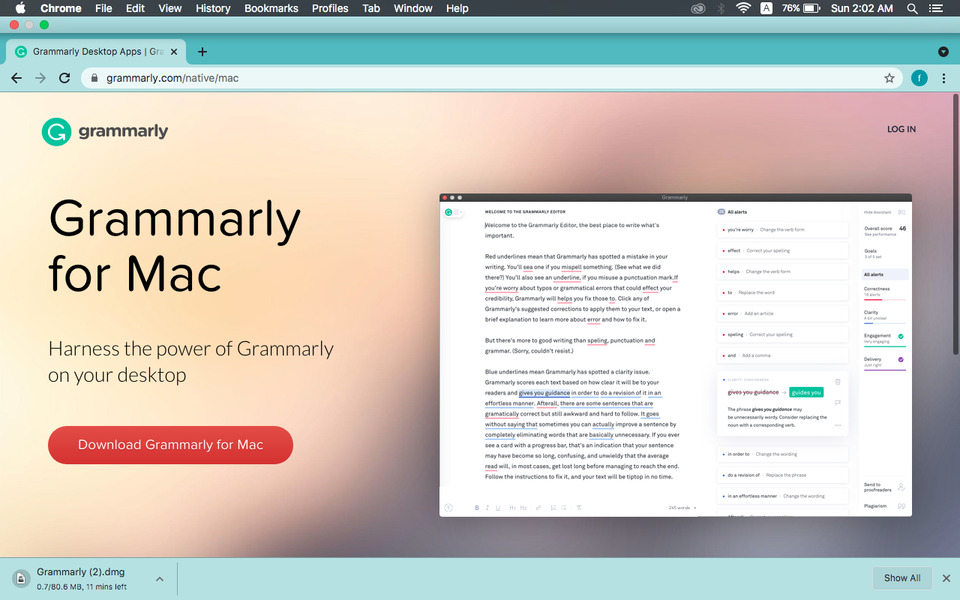960x600 pixels.
Task: Click the Grammarly logo on the page
Action: (x=105, y=131)
